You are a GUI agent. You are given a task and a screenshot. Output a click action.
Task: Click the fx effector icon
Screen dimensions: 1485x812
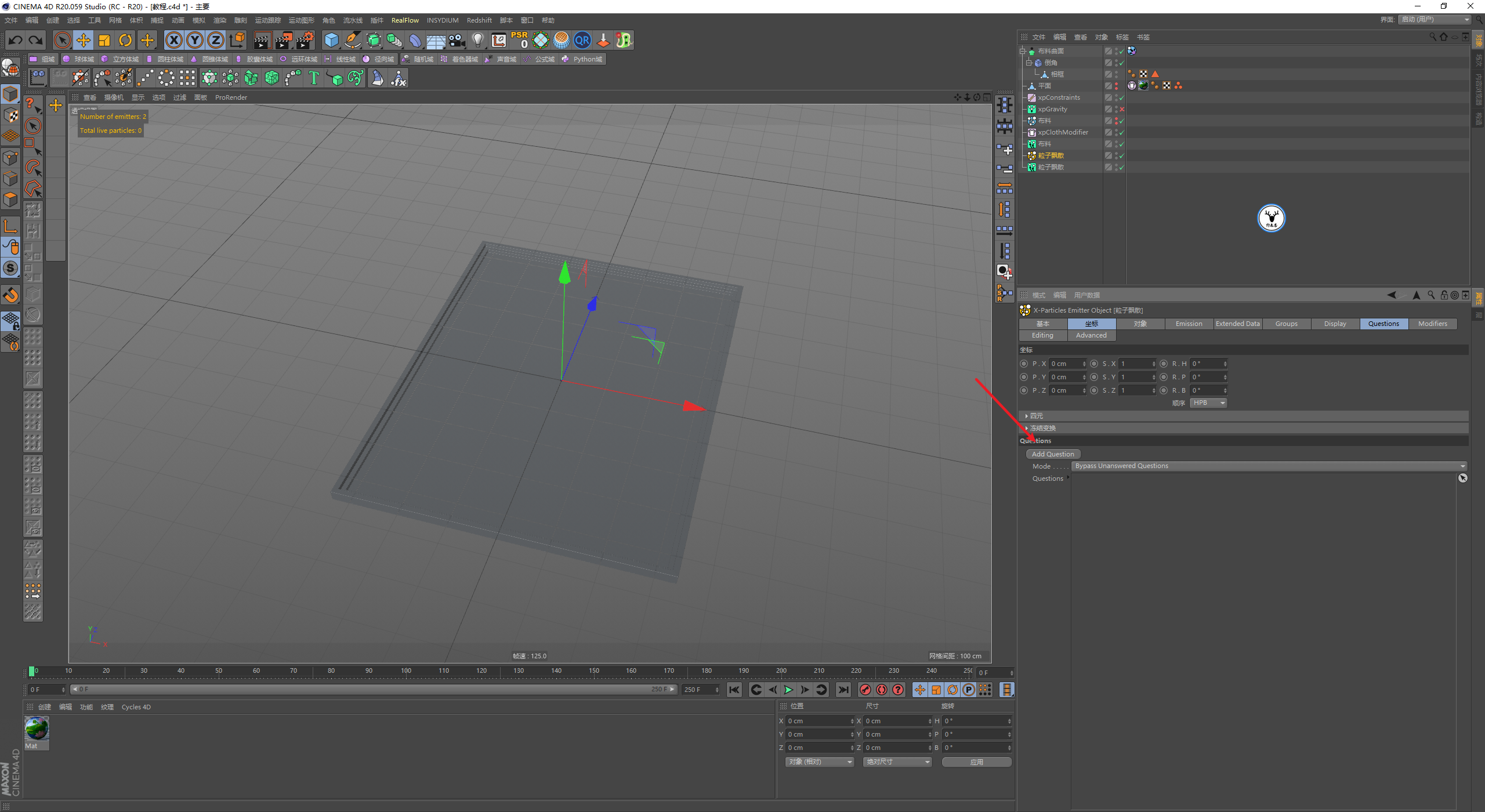coord(398,78)
